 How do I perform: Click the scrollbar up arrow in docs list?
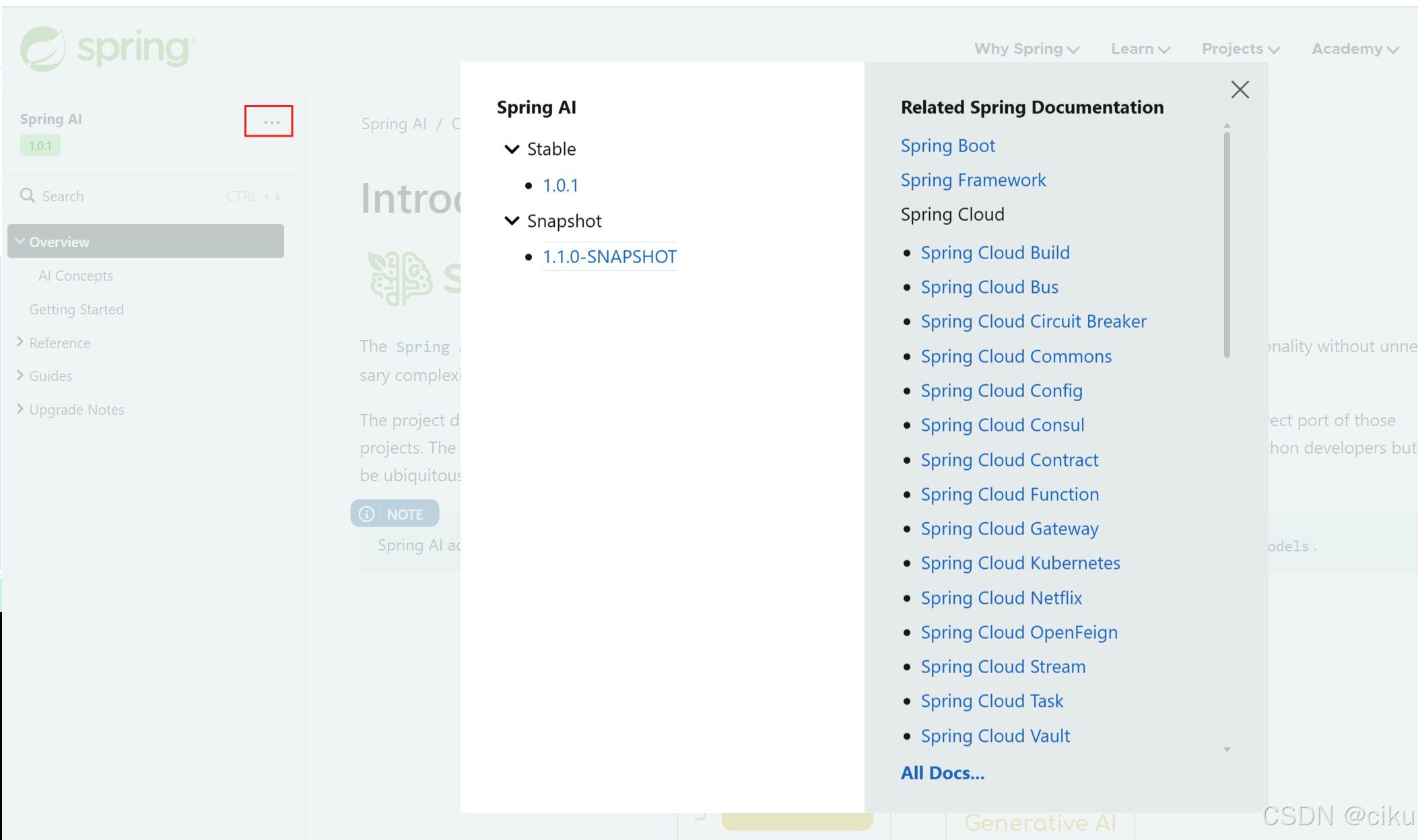click(x=1227, y=126)
